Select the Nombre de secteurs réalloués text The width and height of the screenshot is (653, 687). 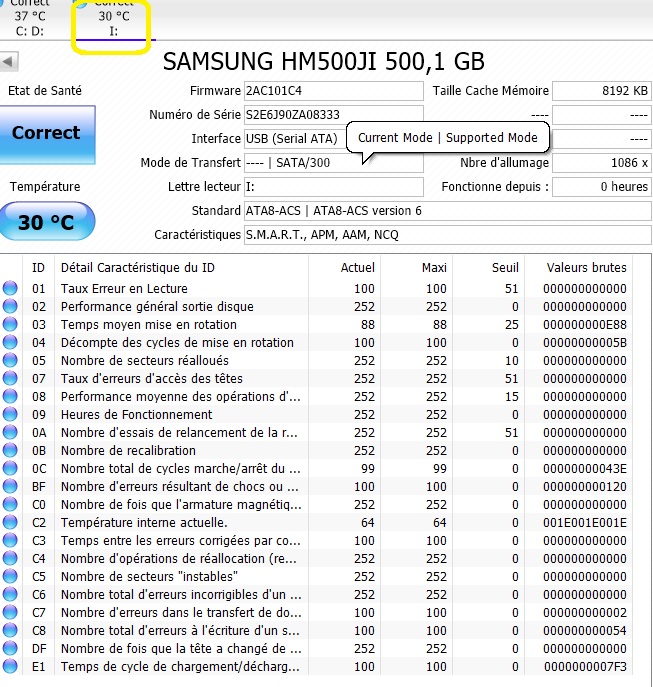point(145,361)
